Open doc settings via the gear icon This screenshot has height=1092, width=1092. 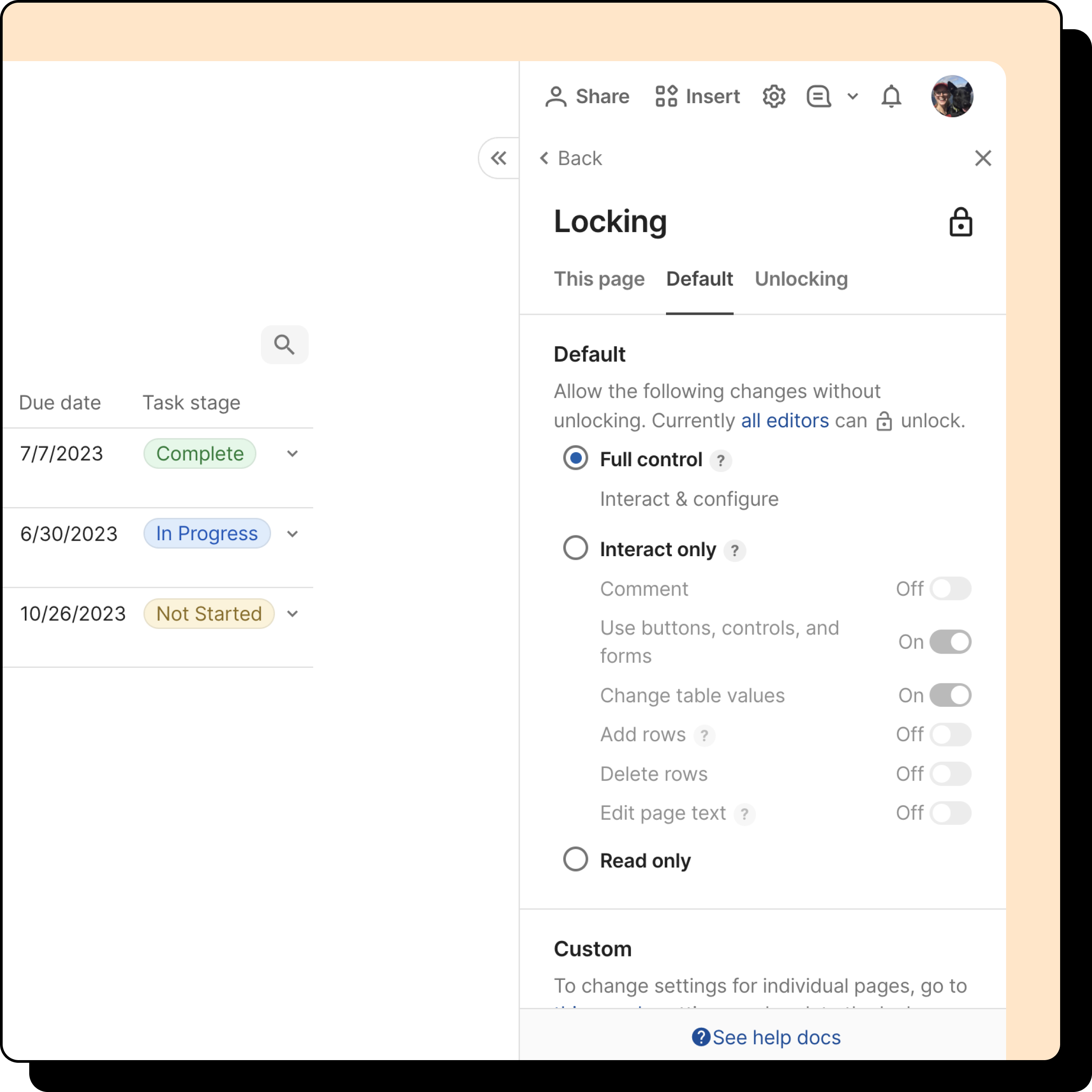click(774, 96)
